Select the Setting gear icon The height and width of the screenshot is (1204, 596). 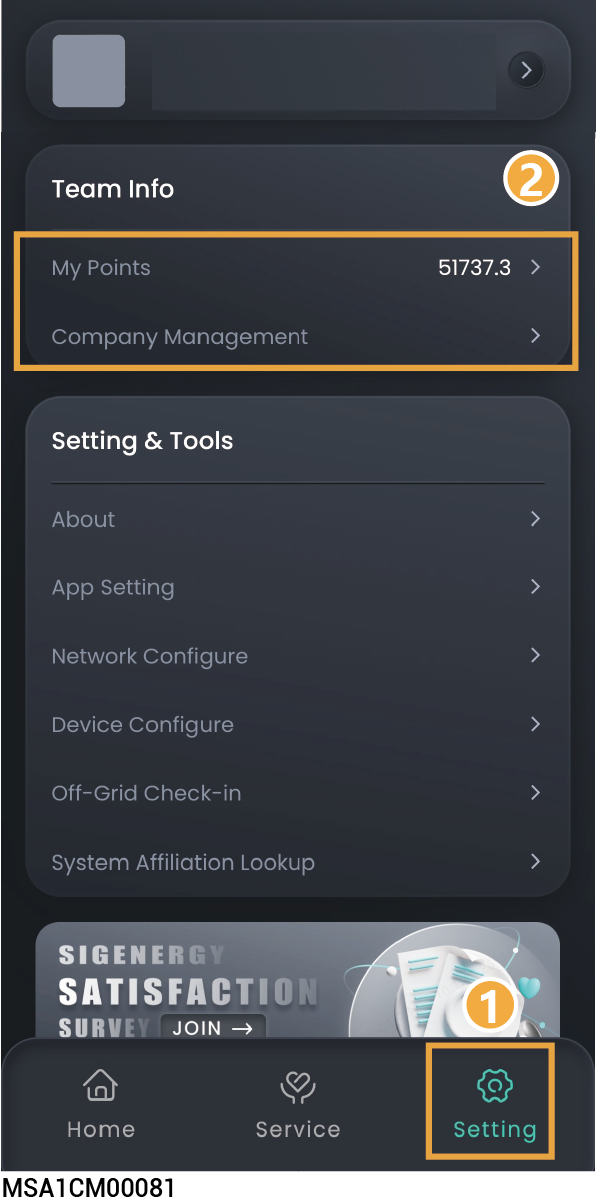click(x=495, y=1086)
